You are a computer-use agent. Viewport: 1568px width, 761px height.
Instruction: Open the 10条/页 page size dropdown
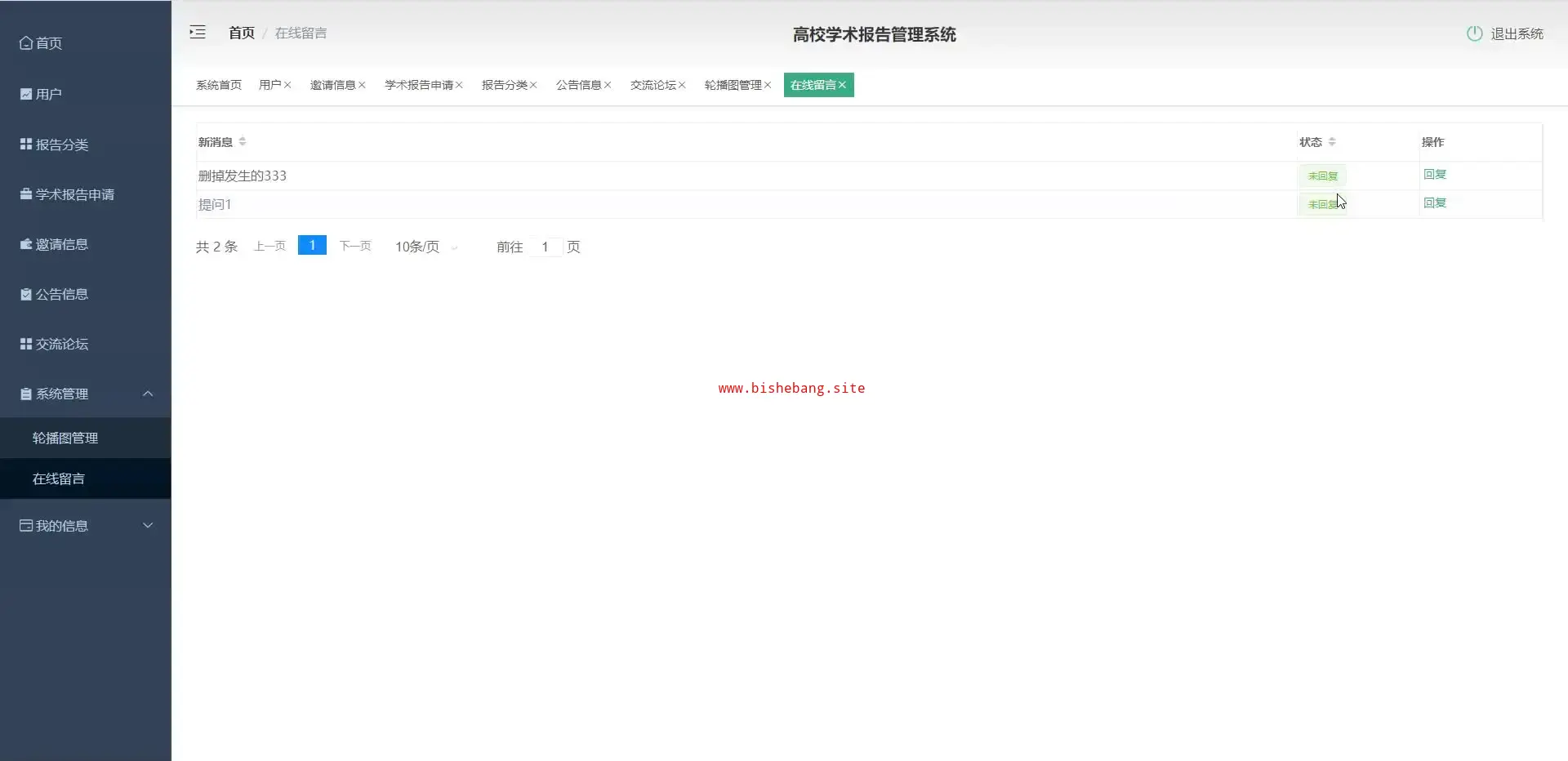426,247
